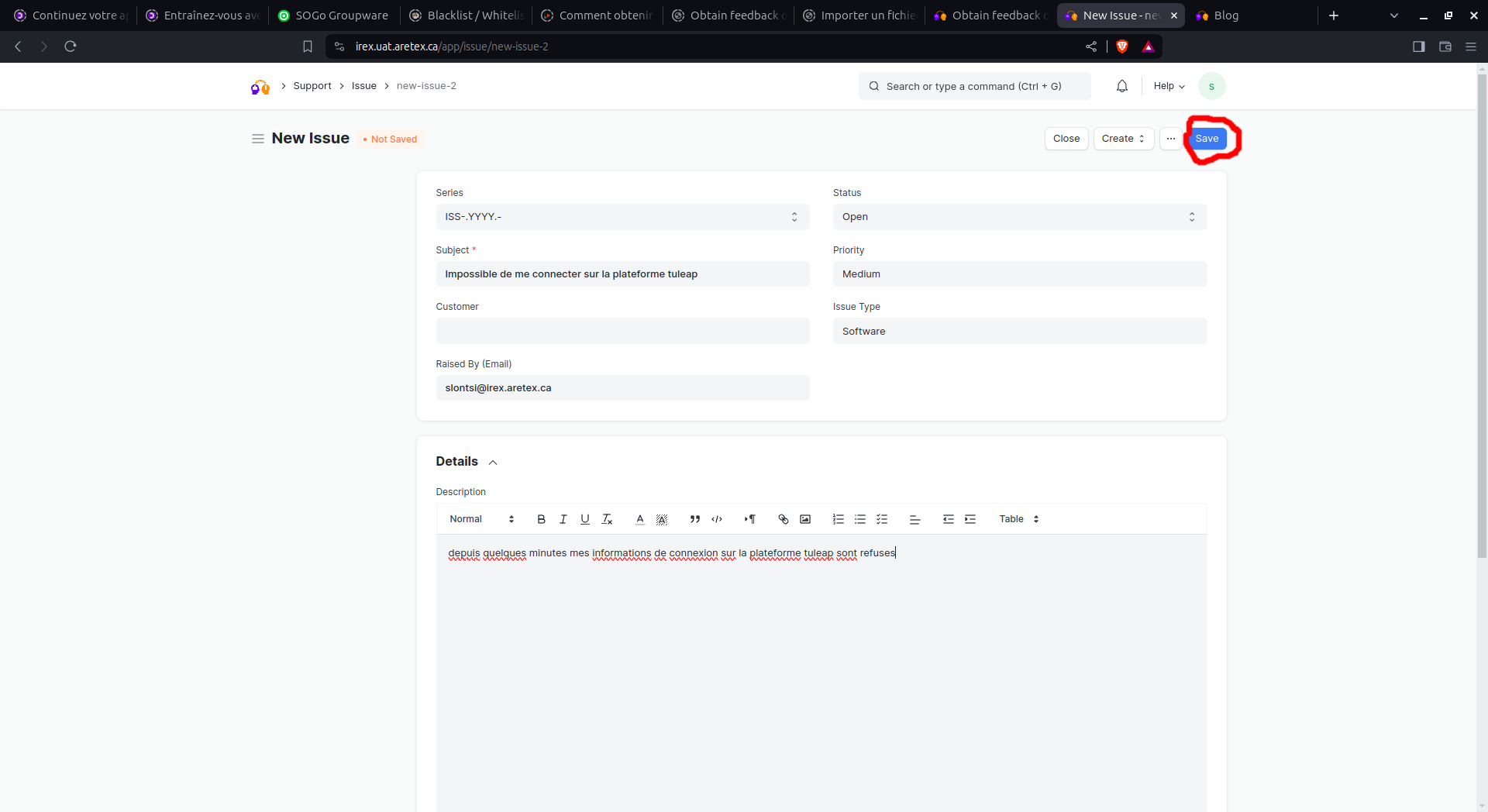Open the background highlight color picker
This screenshot has width=1488, height=812.
(x=662, y=519)
